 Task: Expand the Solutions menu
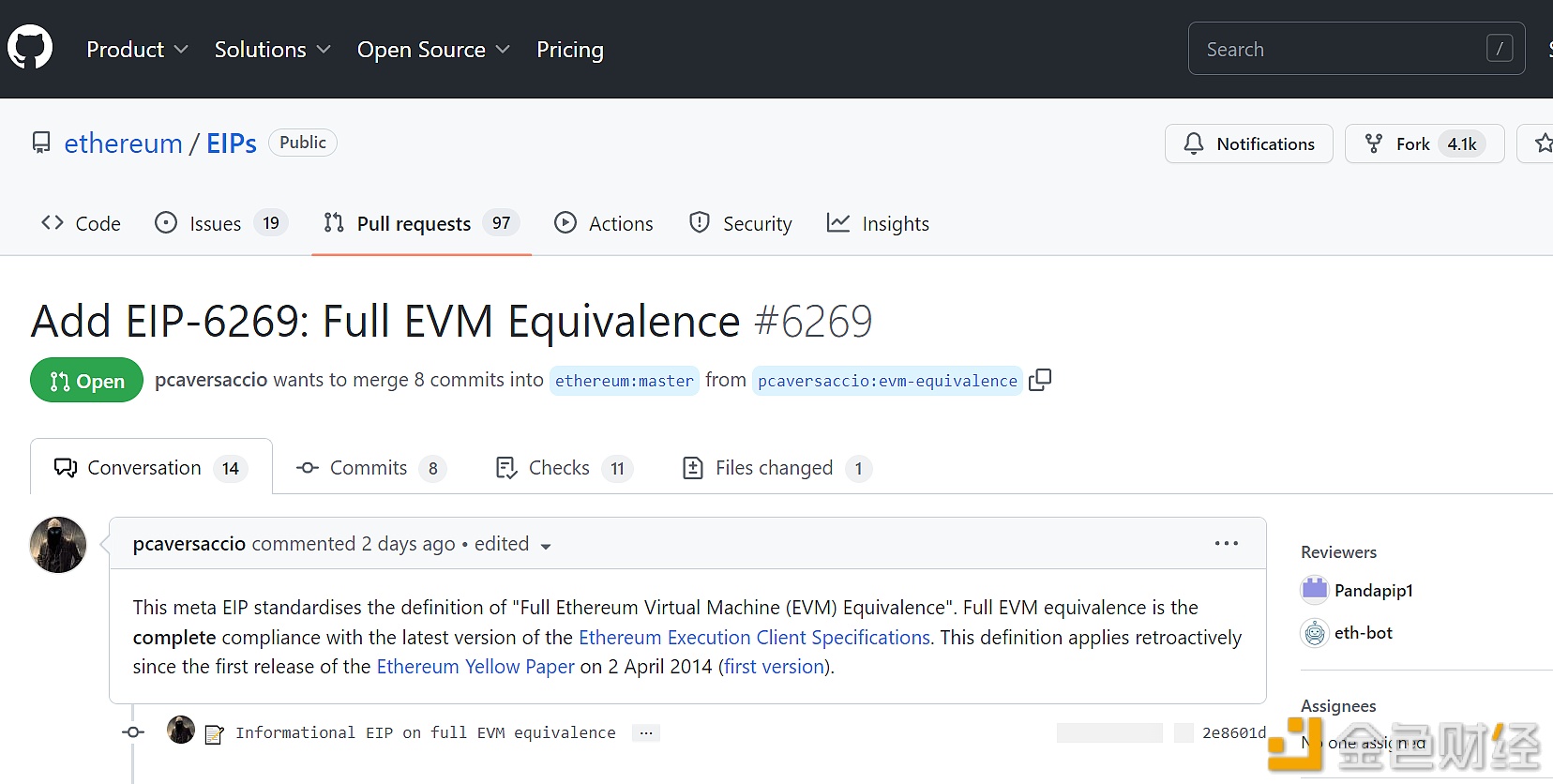(272, 50)
